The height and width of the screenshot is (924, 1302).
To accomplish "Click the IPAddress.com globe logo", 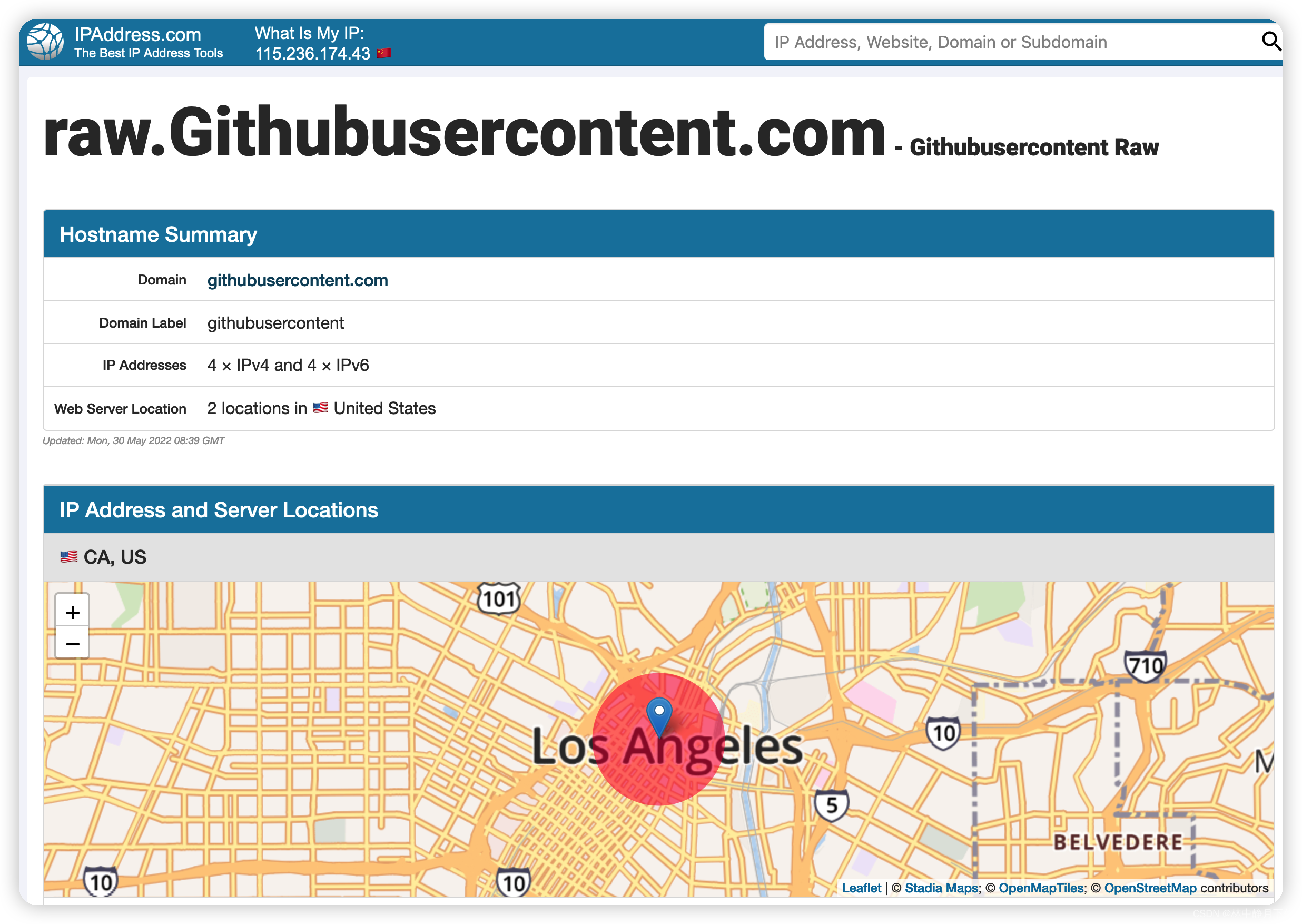I will click(45, 42).
